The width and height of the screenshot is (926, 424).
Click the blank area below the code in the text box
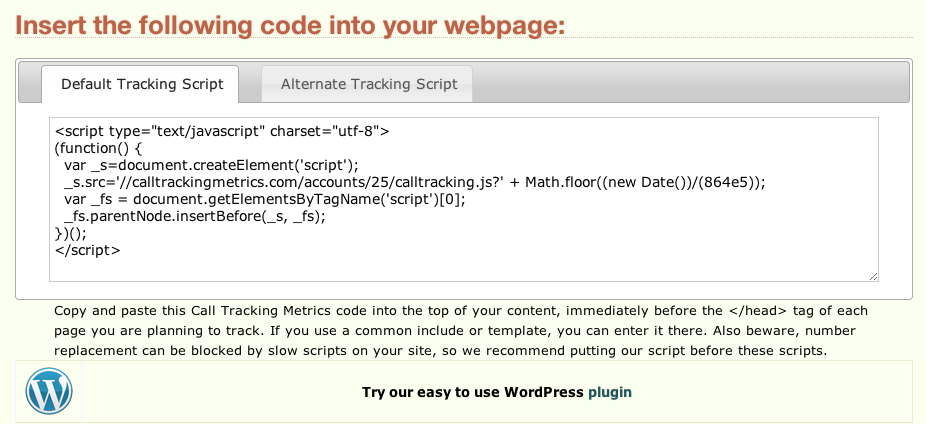coord(460,265)
